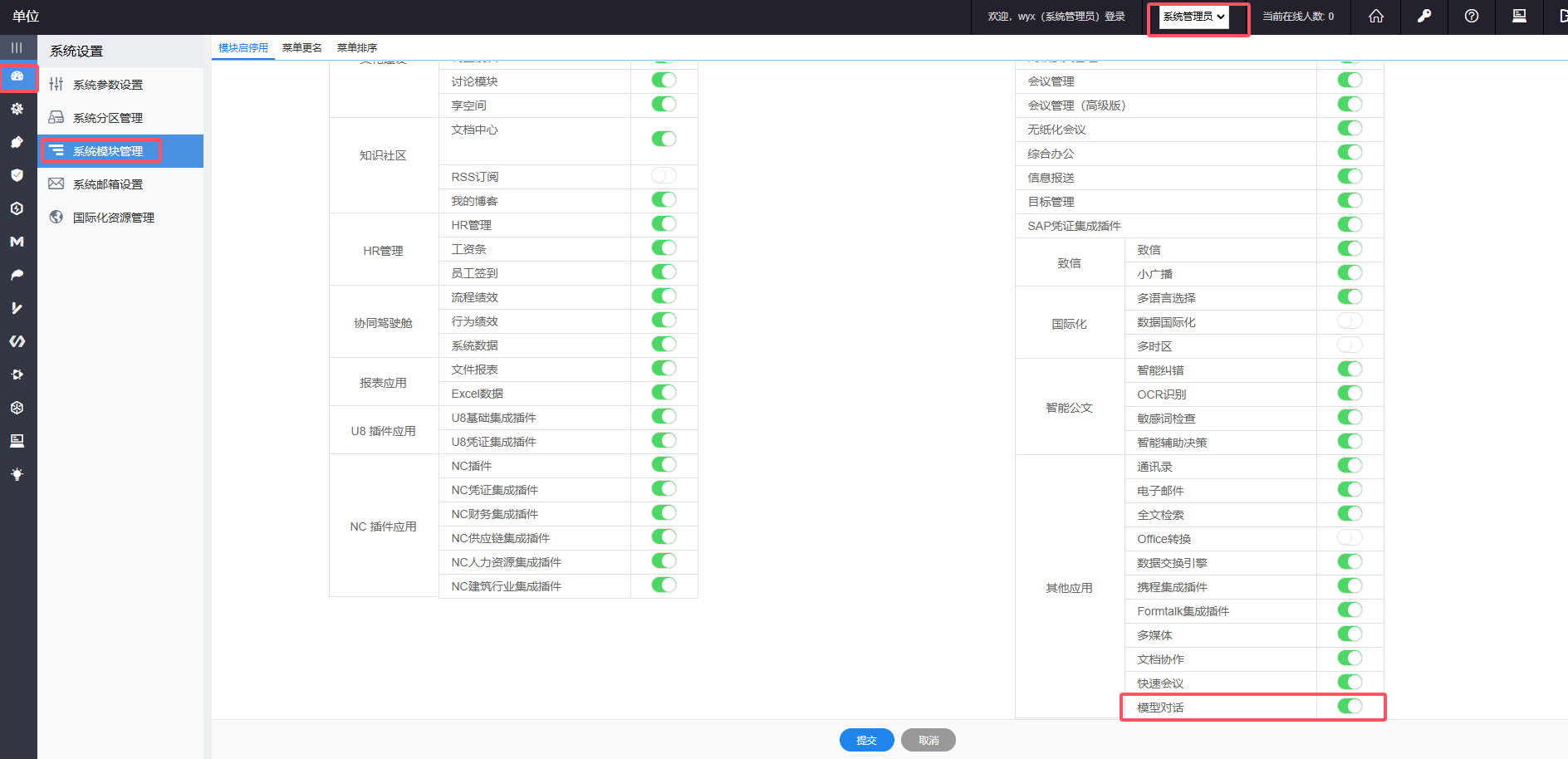Image resolution: width=1568 pixels, height=759 pixels.
Task: Turn off the 工资条 switch
Action: 664,247
